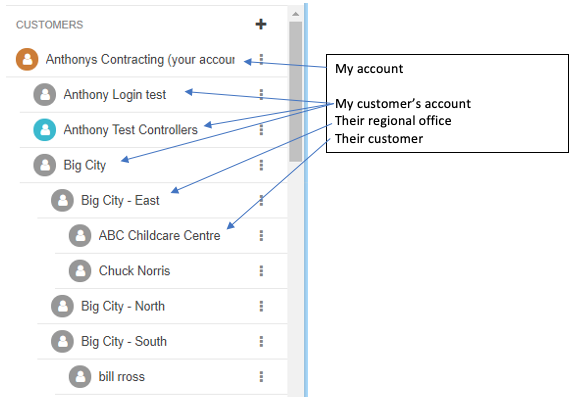Click the scrollbar up arrow in the customers panel

click(x=295, y=14)
